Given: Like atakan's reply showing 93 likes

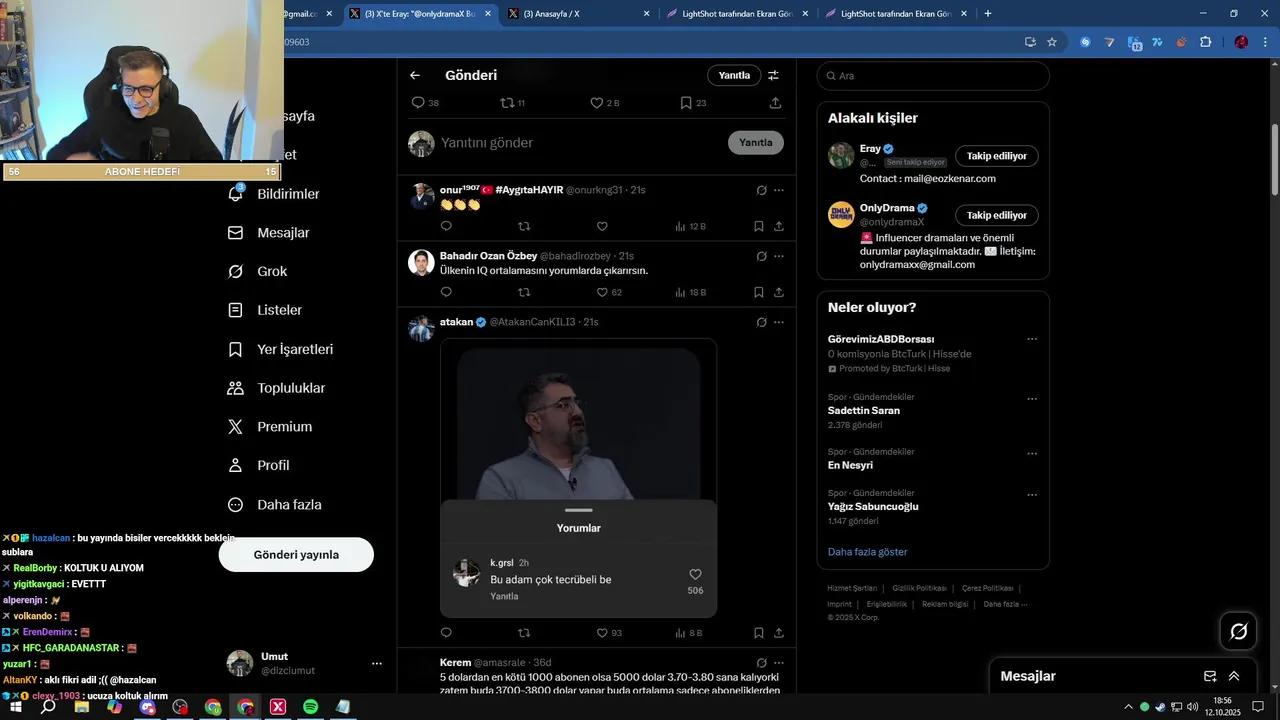Looking at the screenshot, I should [x=609, y=633].
